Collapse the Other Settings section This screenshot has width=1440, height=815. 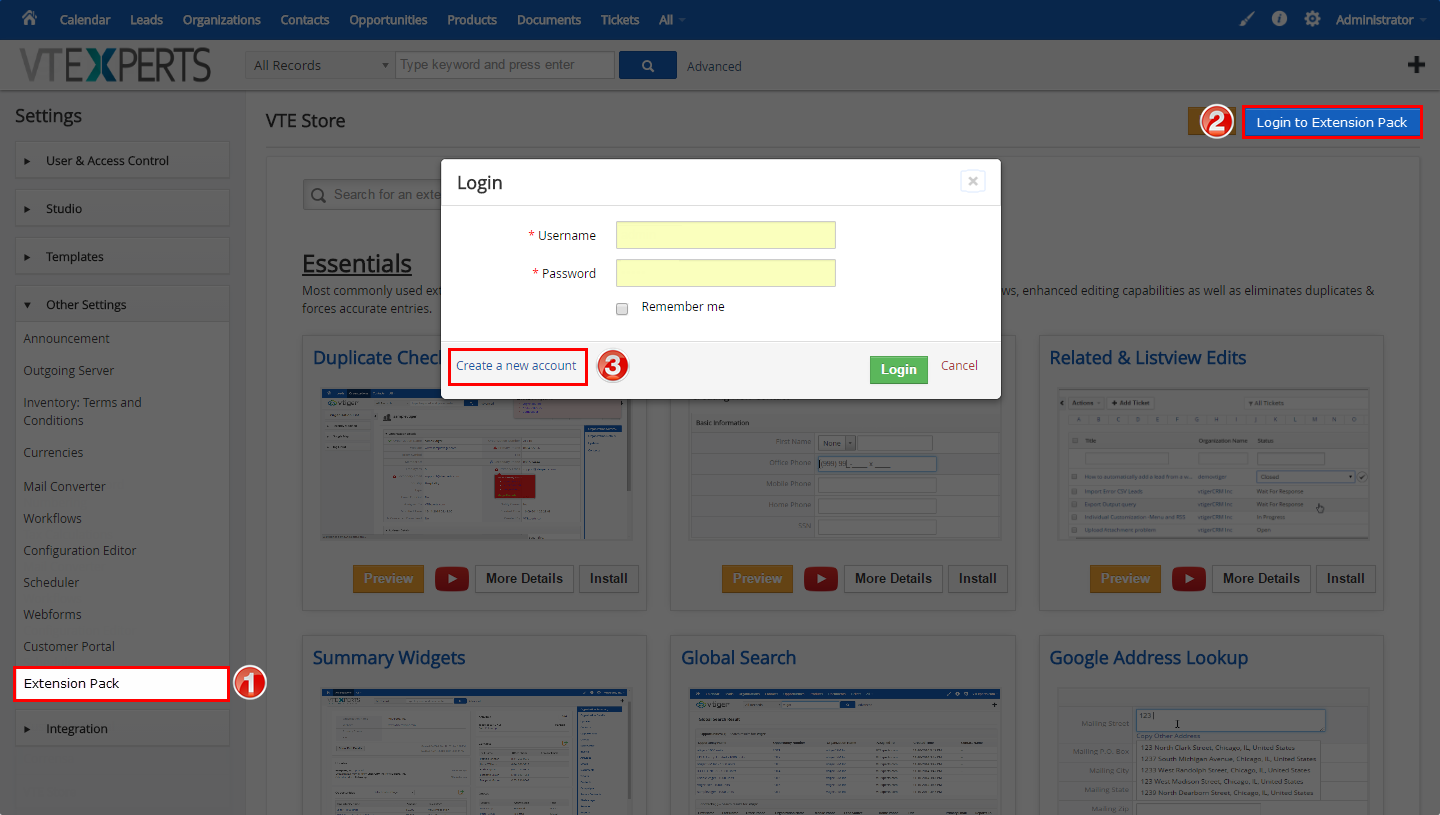(122, 304)
